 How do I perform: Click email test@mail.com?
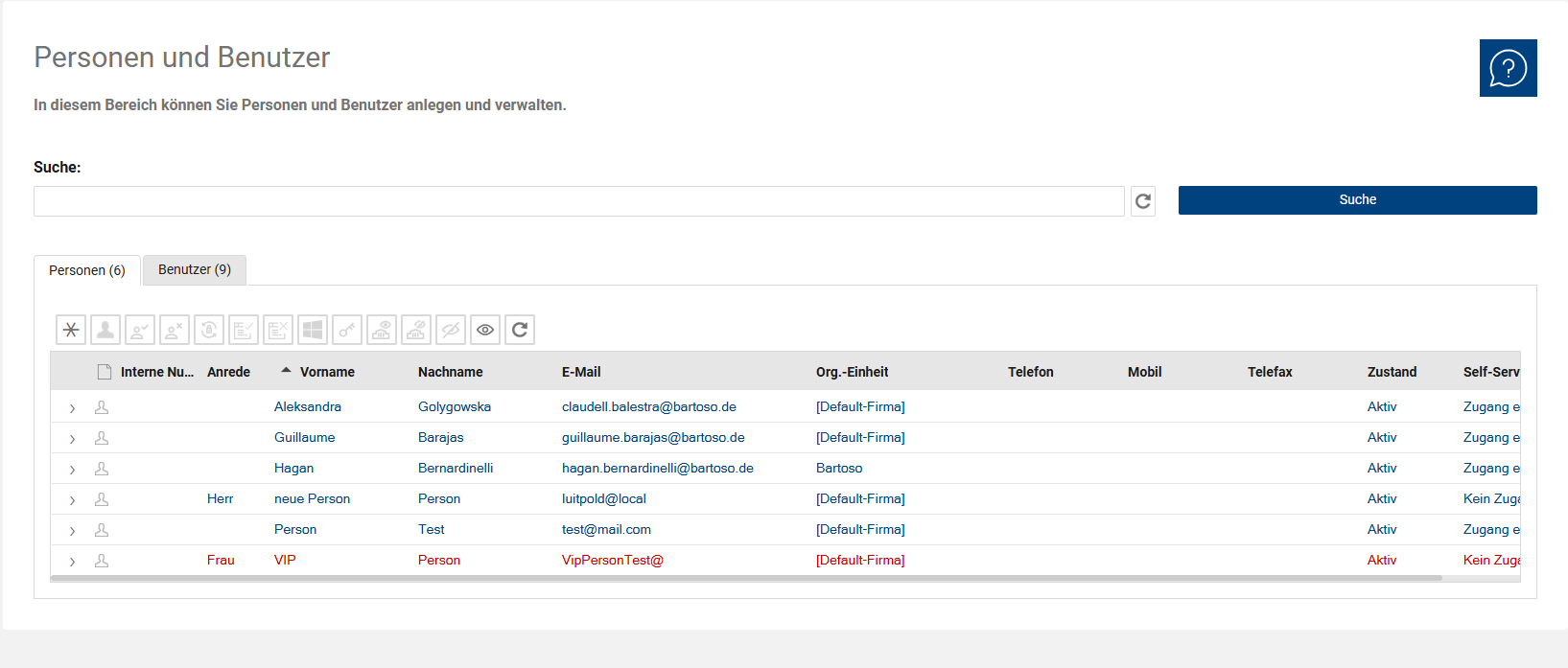click(606, 529)
